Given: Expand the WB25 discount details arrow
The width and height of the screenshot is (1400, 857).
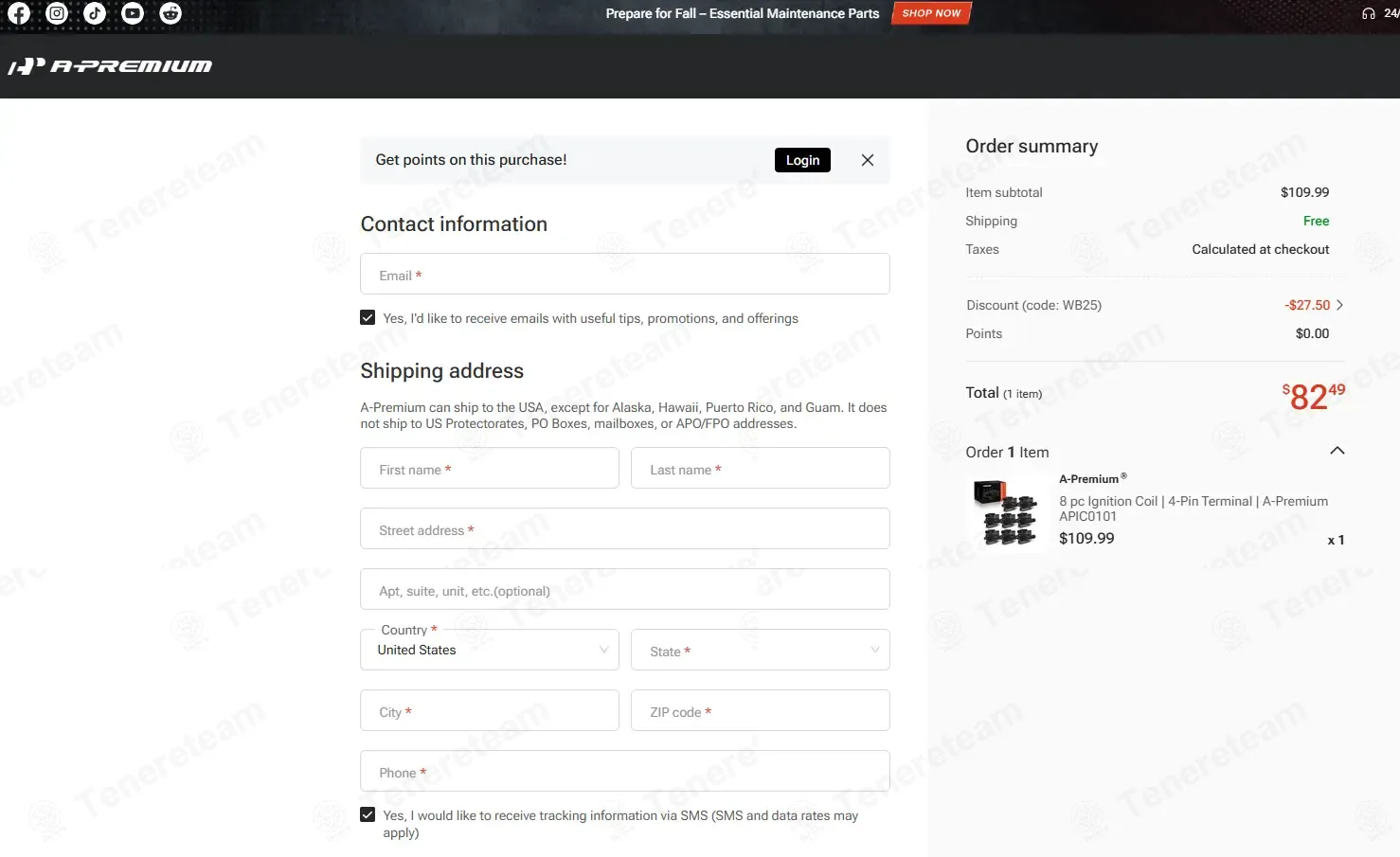Looking at the screenshot, I should coord(1339,305).
